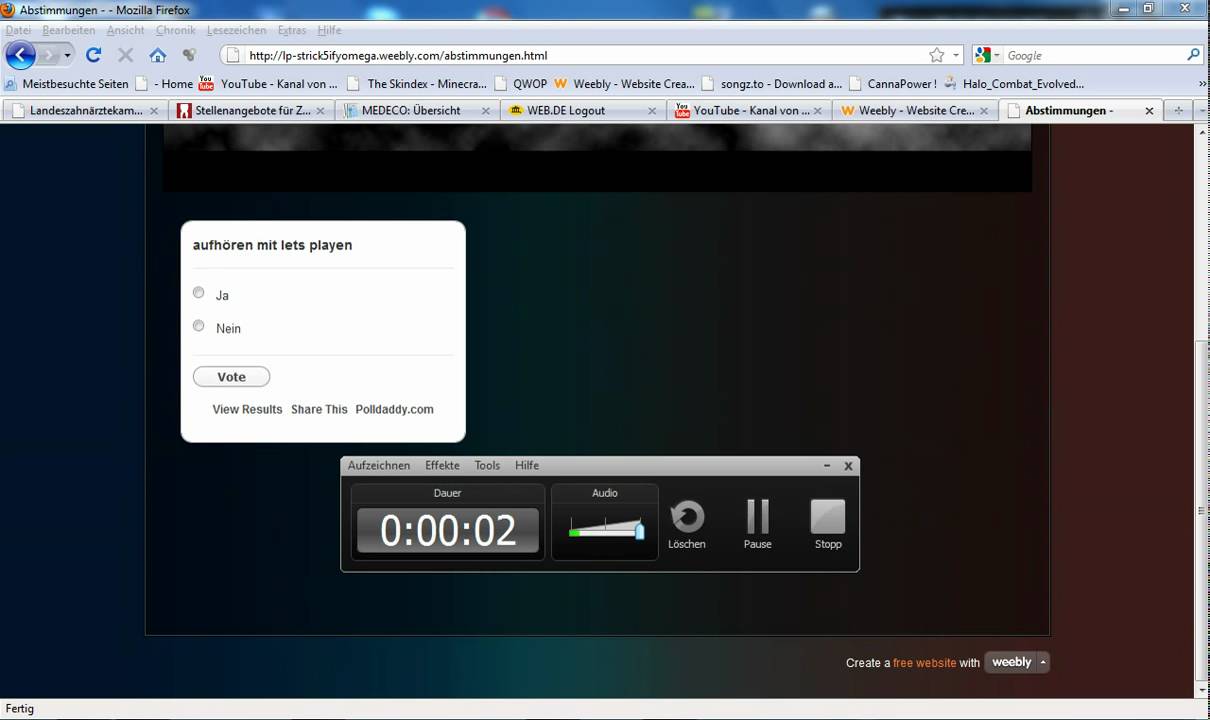Open the Extras menu

tap(292, 31)
